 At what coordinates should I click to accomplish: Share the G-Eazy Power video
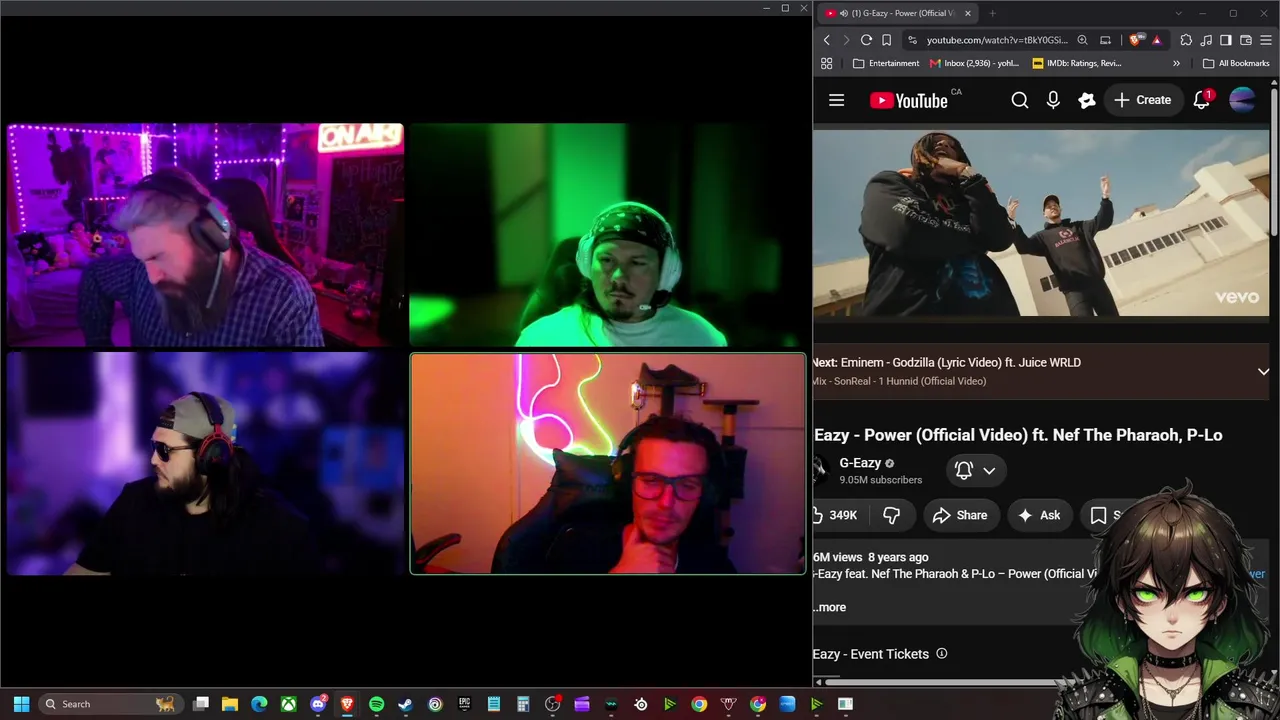pos(960,515)
